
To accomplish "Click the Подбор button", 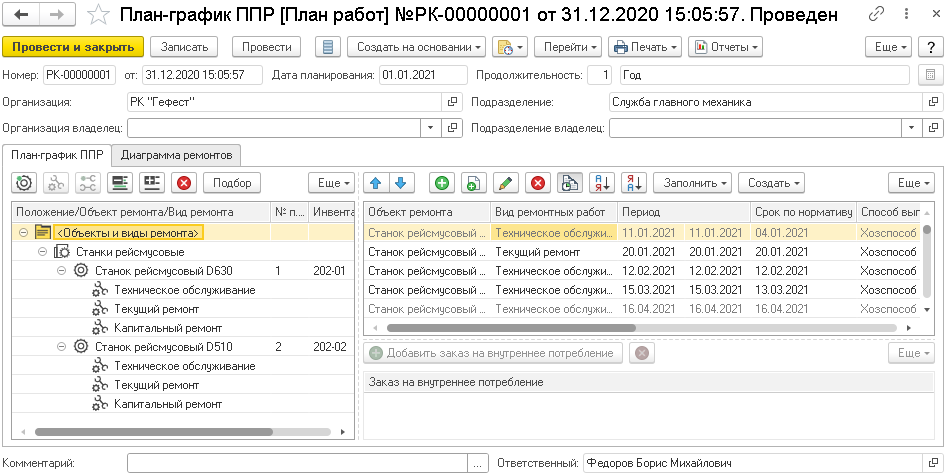I will (x=232, y=183).
